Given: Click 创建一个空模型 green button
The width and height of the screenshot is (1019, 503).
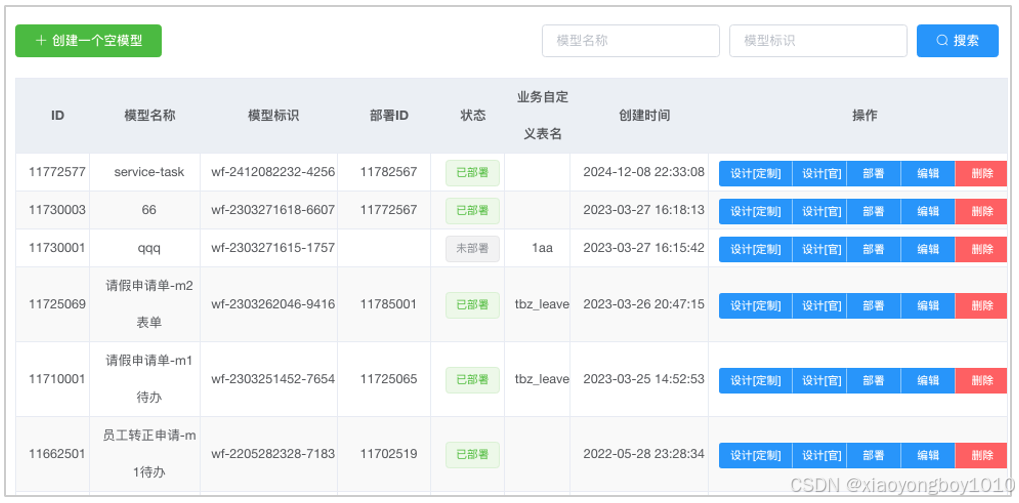Looking at the screenshot, I should [88, 40].
